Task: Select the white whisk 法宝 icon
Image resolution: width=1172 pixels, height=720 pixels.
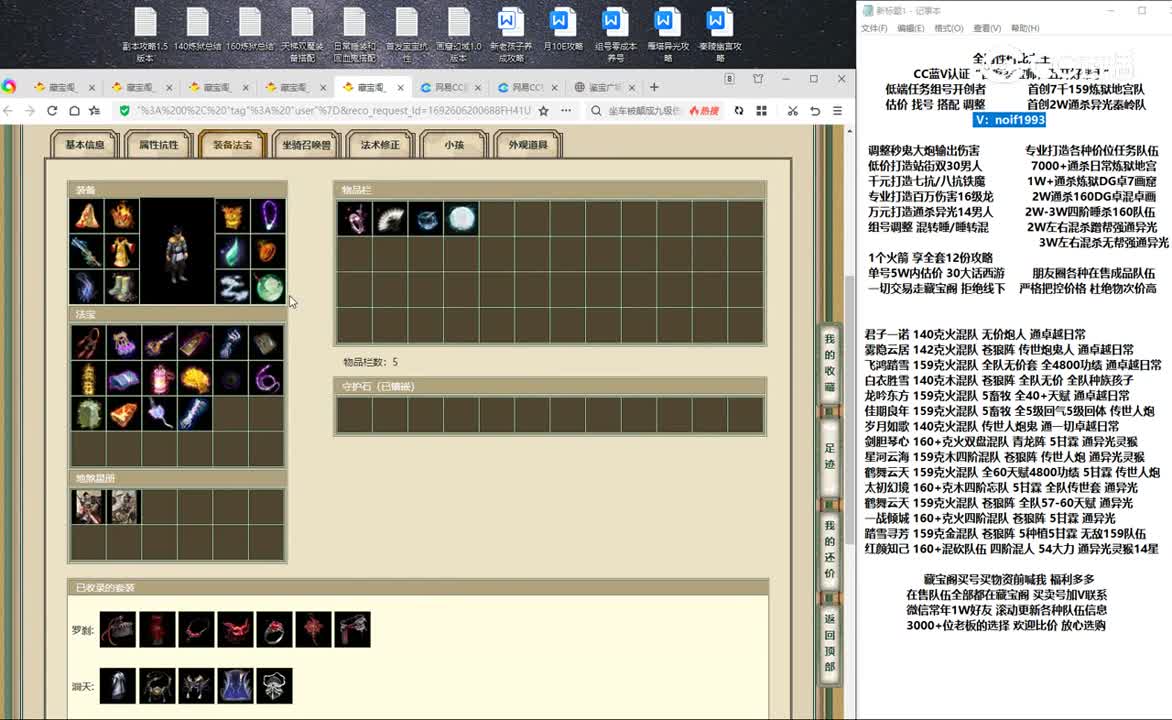Action: coord(159,414)
